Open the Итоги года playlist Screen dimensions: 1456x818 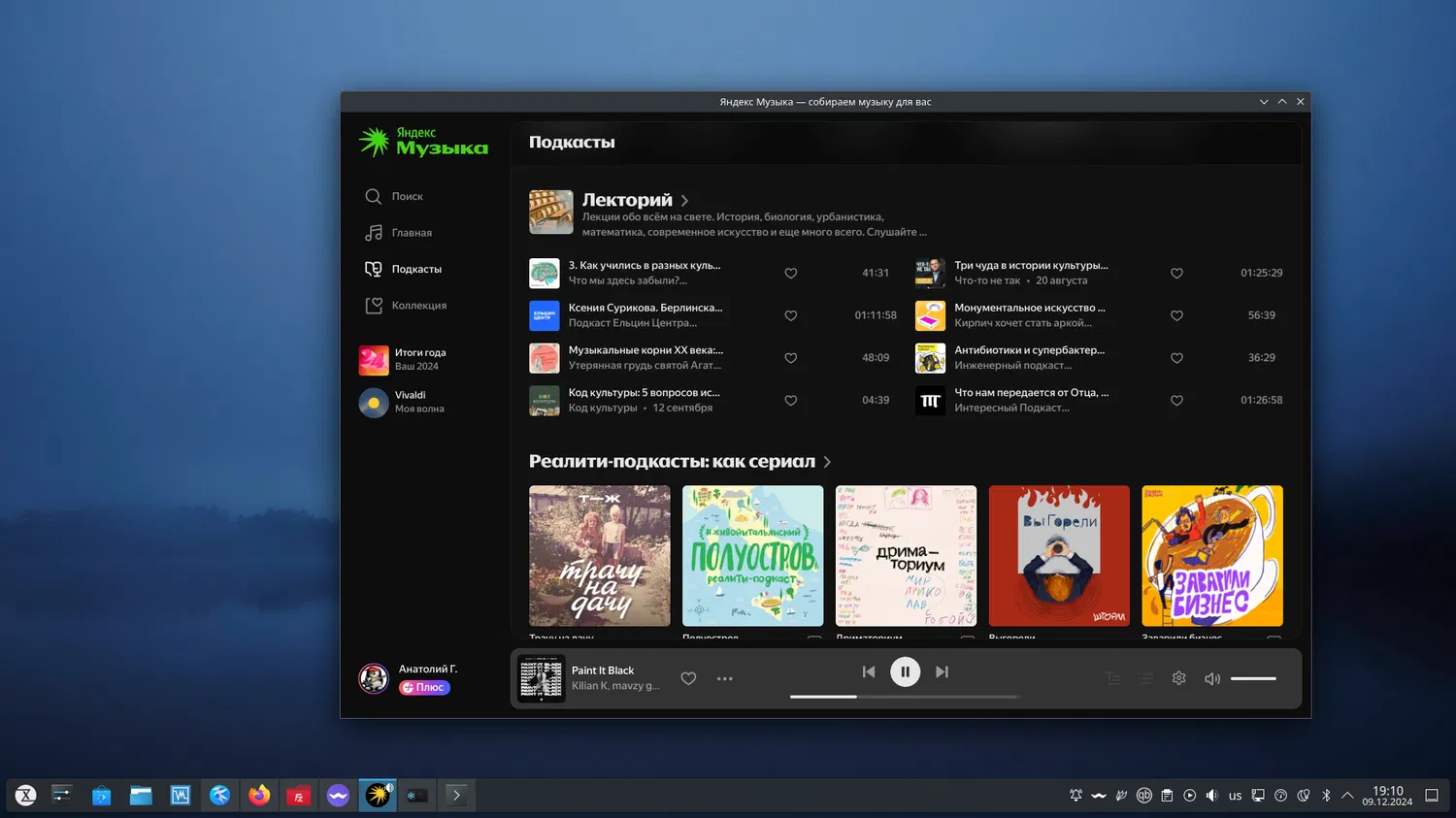[x=403, y=359]
